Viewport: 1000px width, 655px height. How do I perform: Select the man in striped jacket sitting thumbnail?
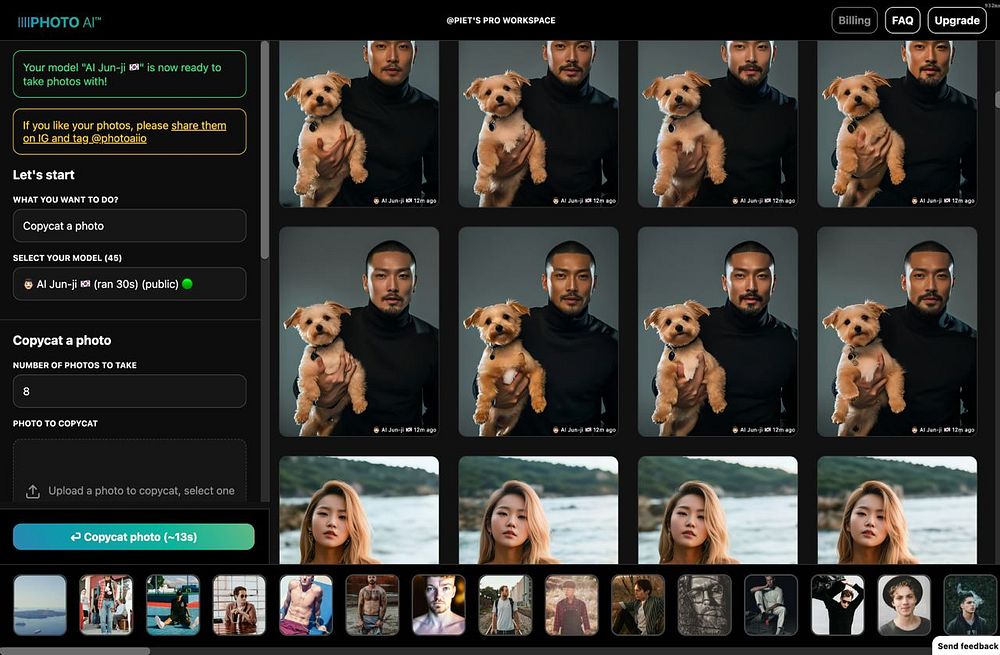(x=638, y=605)
